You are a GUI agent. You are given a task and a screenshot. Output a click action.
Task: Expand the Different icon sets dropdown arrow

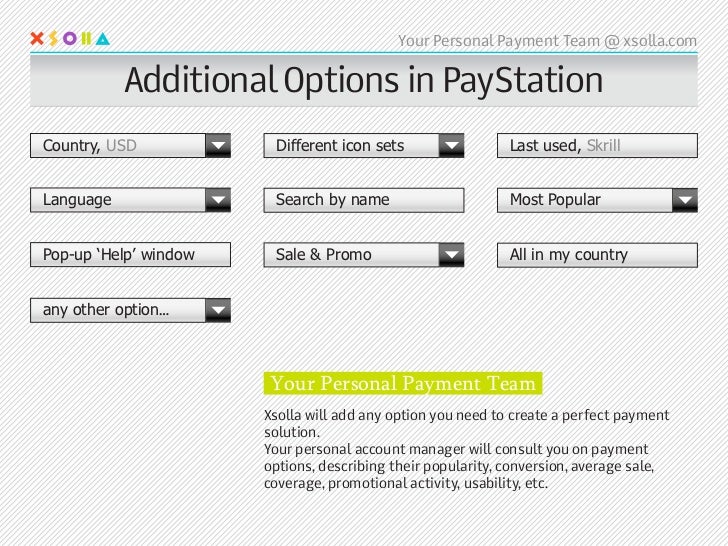coord(451,146)
